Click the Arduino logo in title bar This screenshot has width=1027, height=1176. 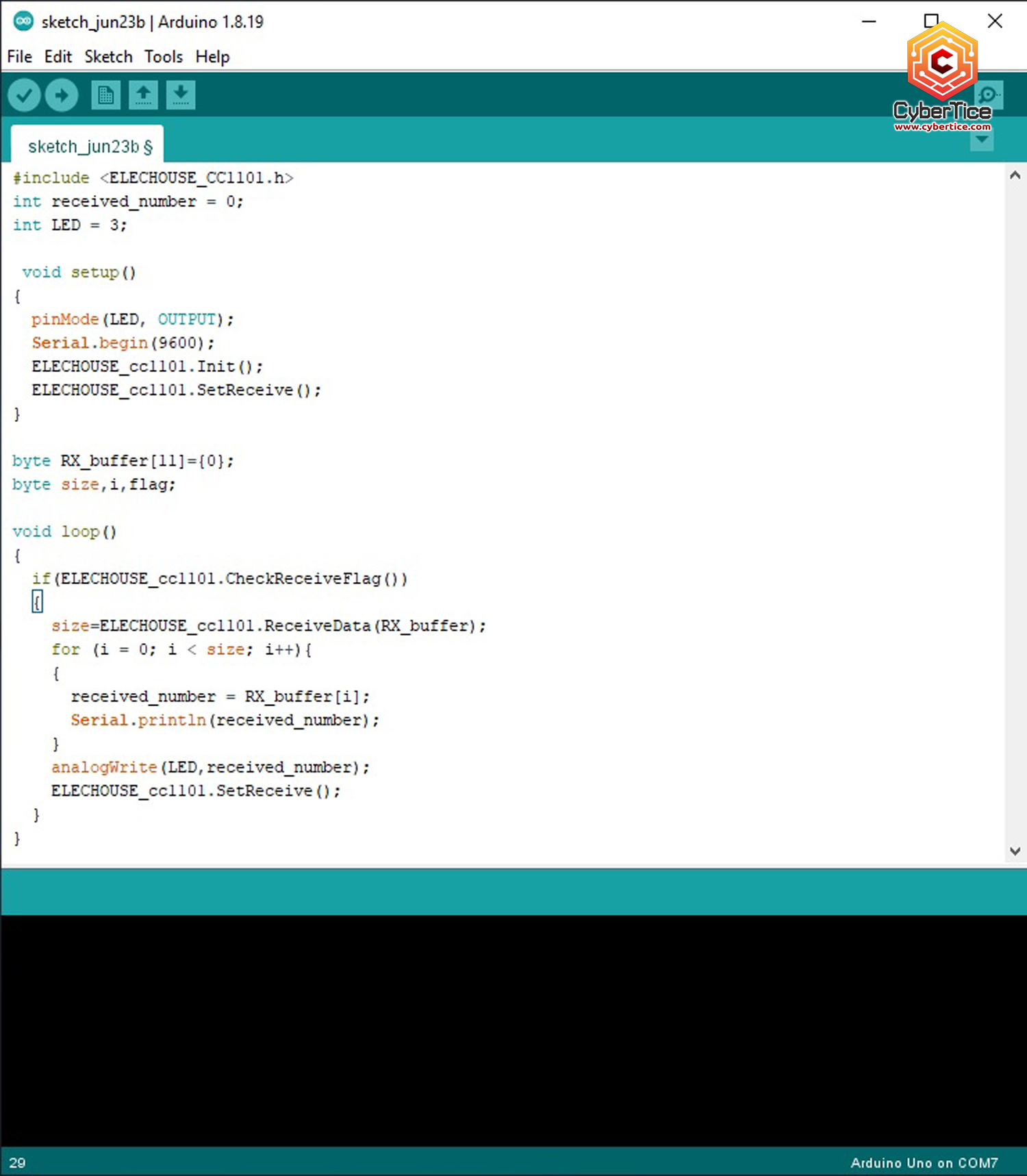click(23, 21)
